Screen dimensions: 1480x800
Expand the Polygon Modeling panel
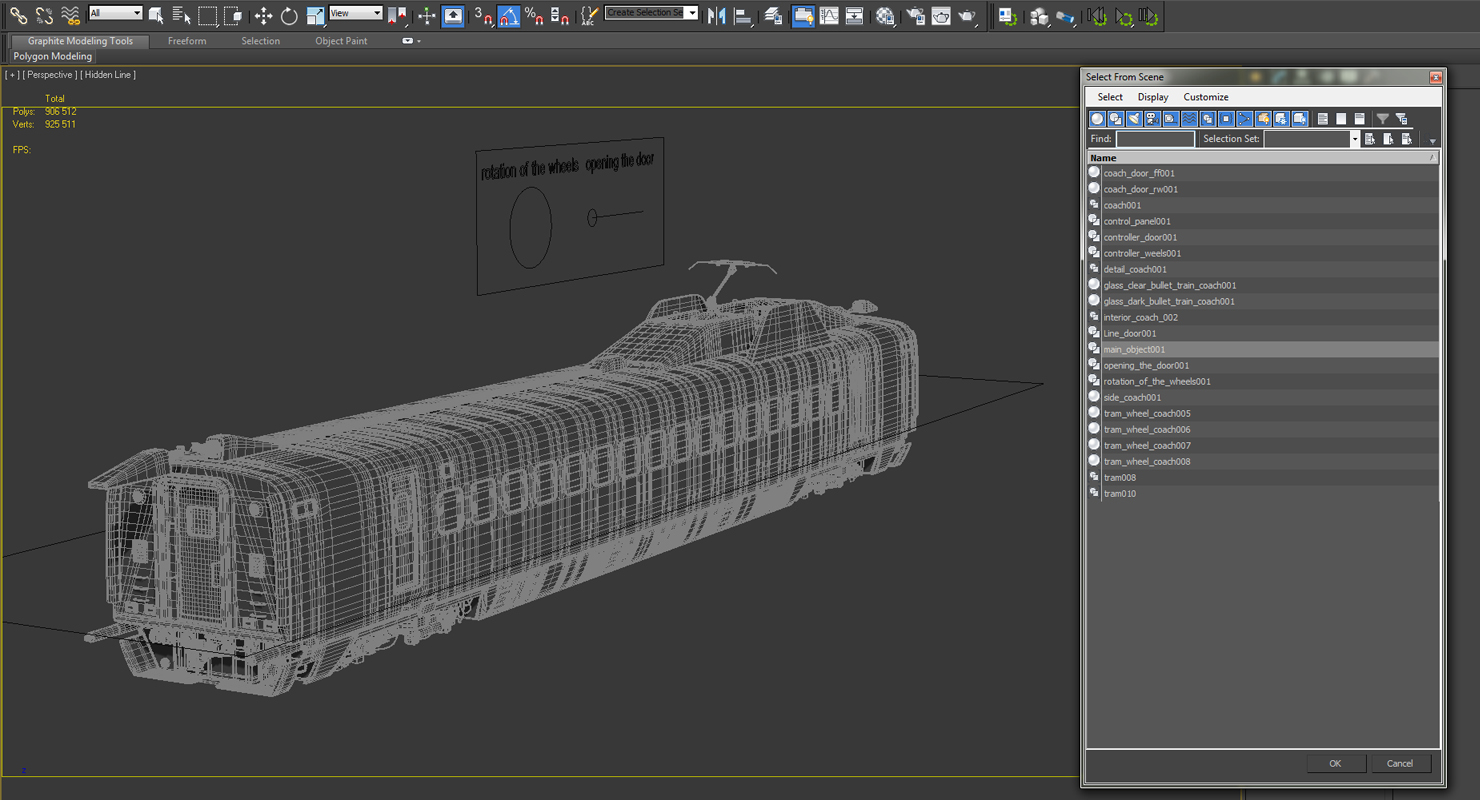click(53, 57)
